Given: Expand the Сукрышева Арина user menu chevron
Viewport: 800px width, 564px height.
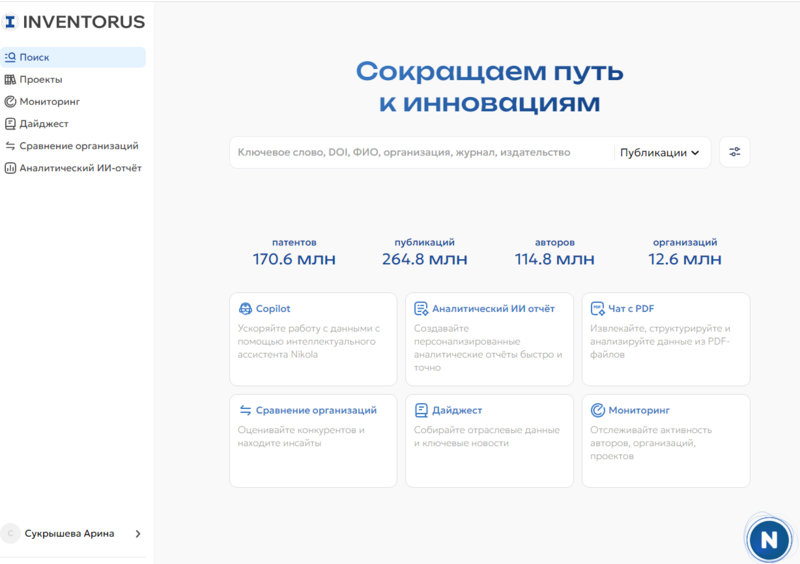Looking at the screenshot, I should 138,534.
